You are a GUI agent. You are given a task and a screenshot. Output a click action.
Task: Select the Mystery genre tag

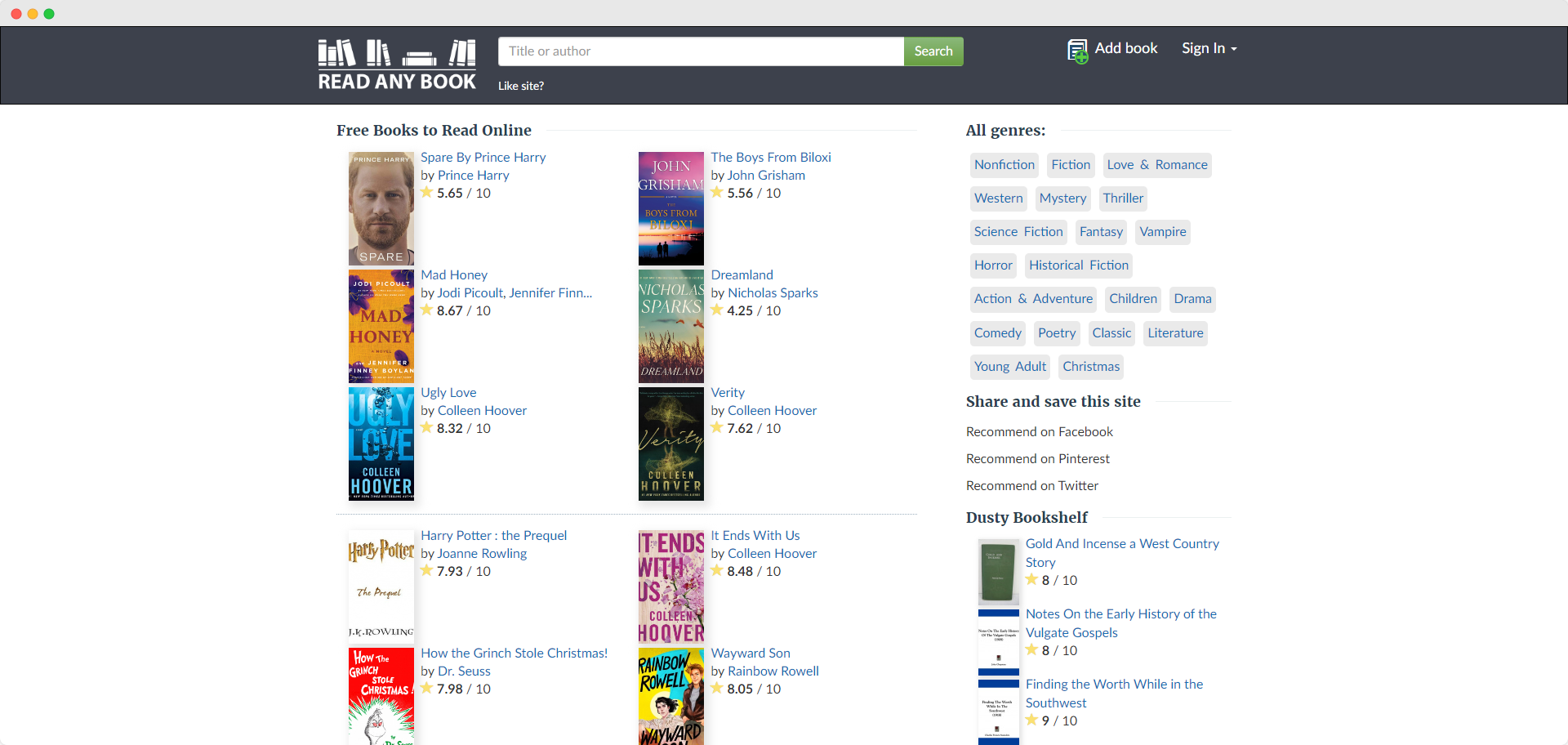point(1062,199)
